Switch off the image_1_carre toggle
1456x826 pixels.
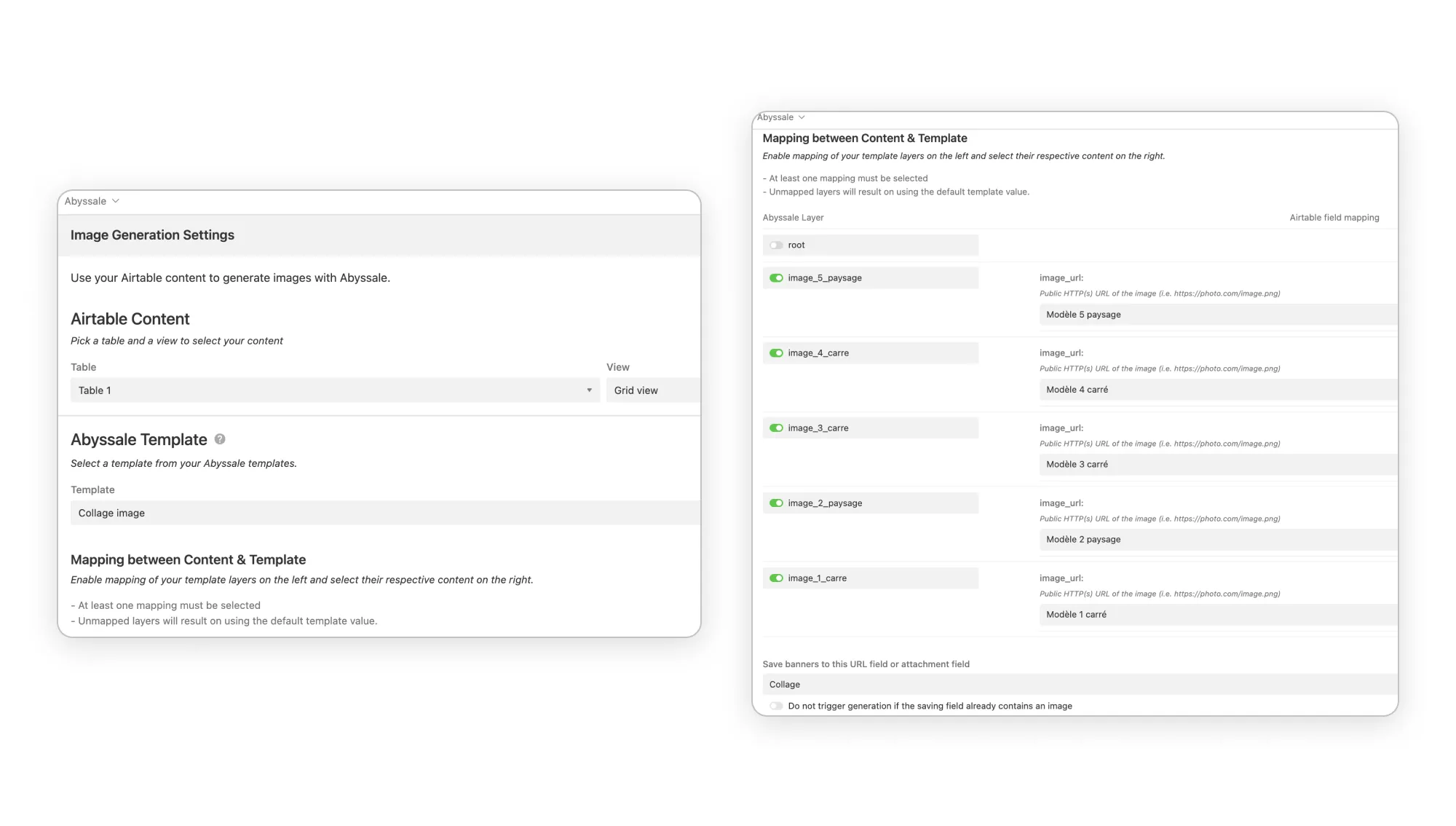776,578
